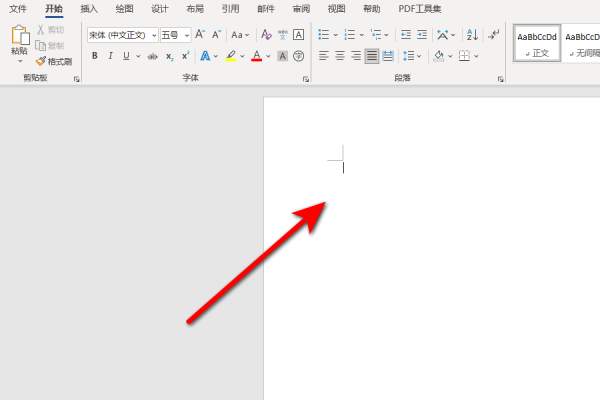Toggle justify alignment
This screenshot has height=400, width=600.
click(x=372, y=56)
